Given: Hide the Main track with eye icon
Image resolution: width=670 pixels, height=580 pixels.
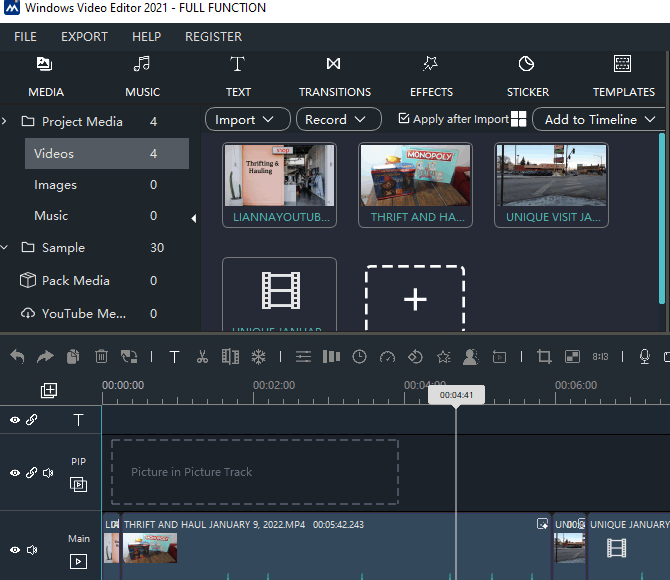Looking at the screenshot, I should click(x=15, y=550).
